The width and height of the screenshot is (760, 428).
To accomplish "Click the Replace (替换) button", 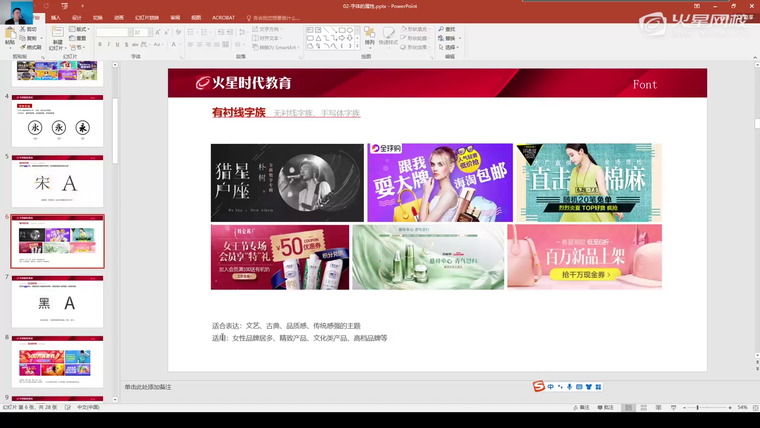I will pos(449,38).
